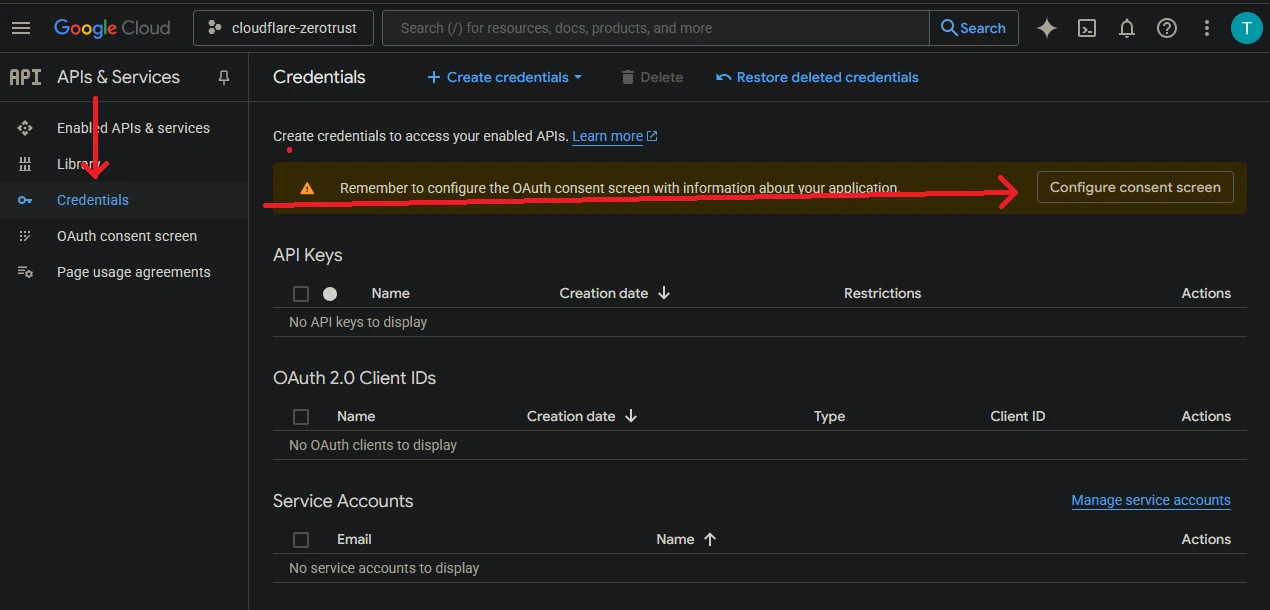Click the API Keys Restrictions column header

tap(882, 293)
